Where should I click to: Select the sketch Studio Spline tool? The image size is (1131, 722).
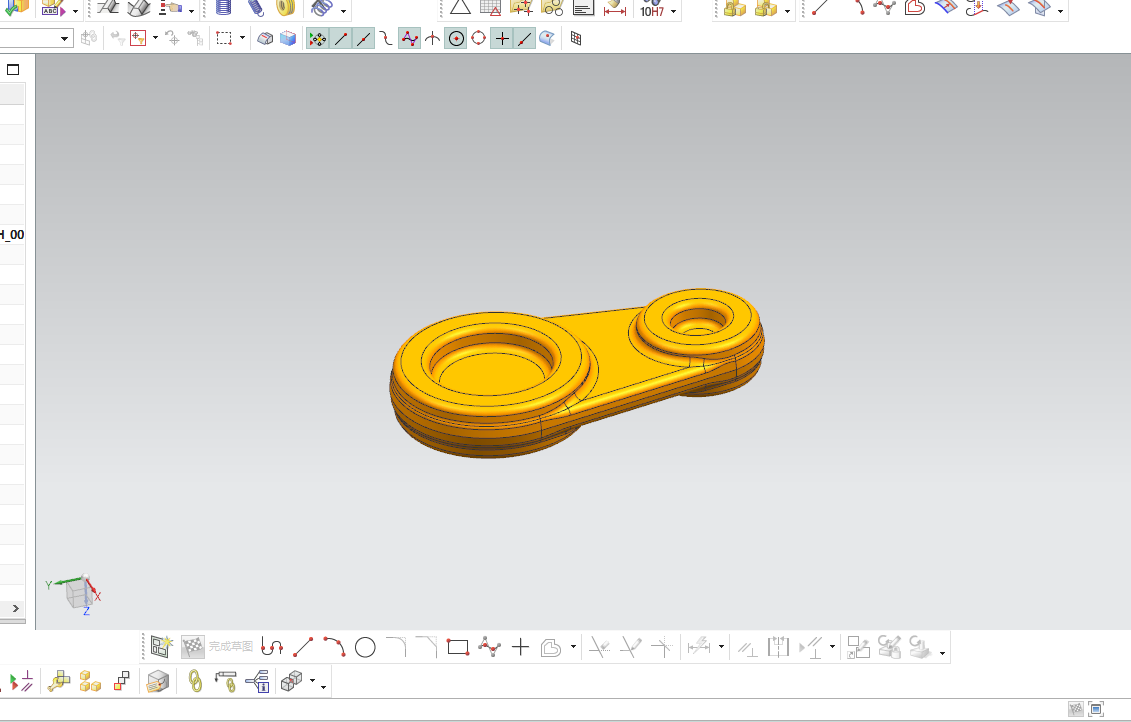coord(489,647)
